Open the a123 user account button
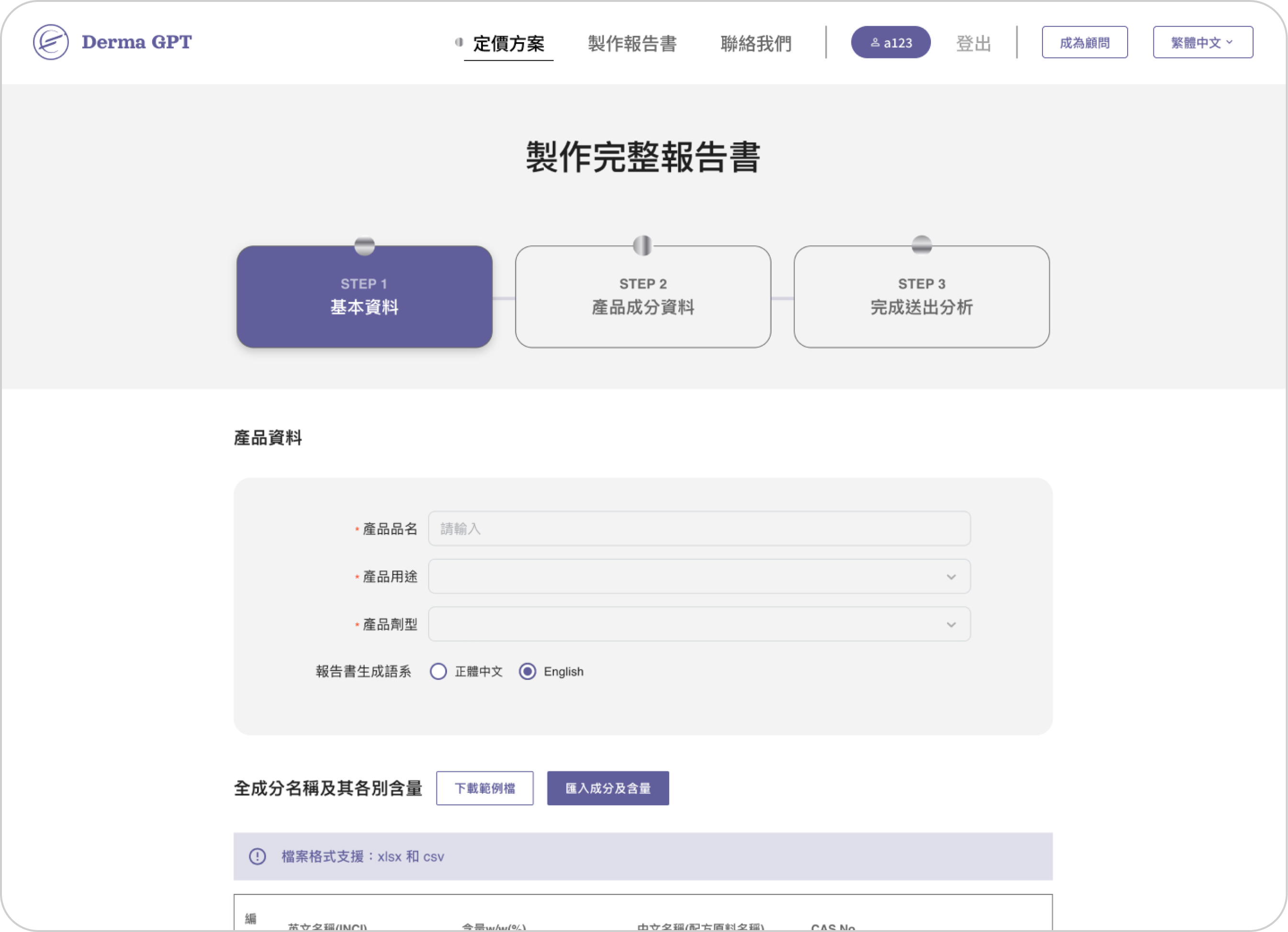1288x932 pixels. point(890,42)
